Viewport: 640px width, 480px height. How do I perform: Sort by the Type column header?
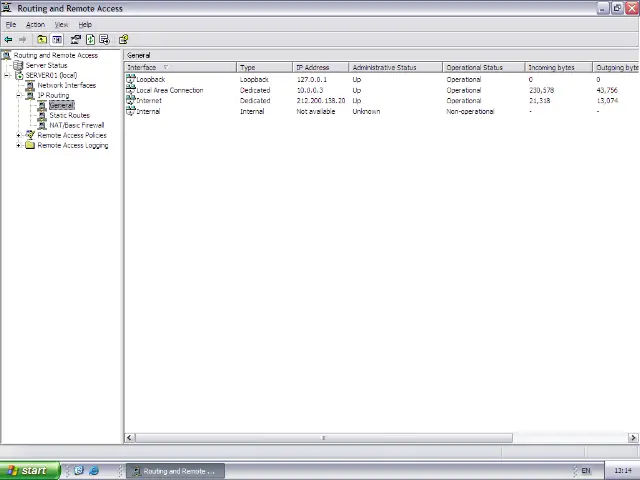pos(264,67)
